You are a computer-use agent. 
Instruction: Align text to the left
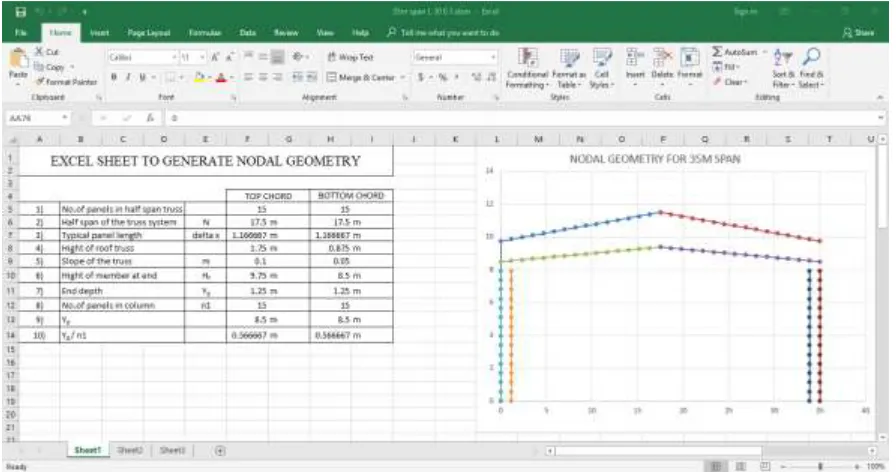coord(249,77)
